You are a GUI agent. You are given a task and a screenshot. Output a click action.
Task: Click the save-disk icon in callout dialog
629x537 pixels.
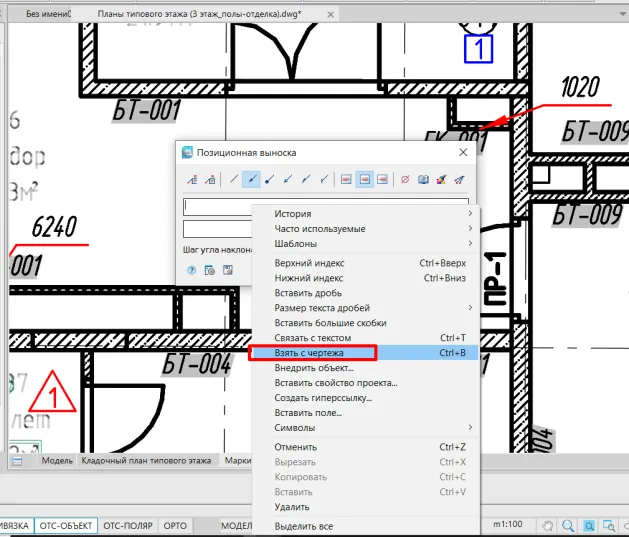click(227, 270)
